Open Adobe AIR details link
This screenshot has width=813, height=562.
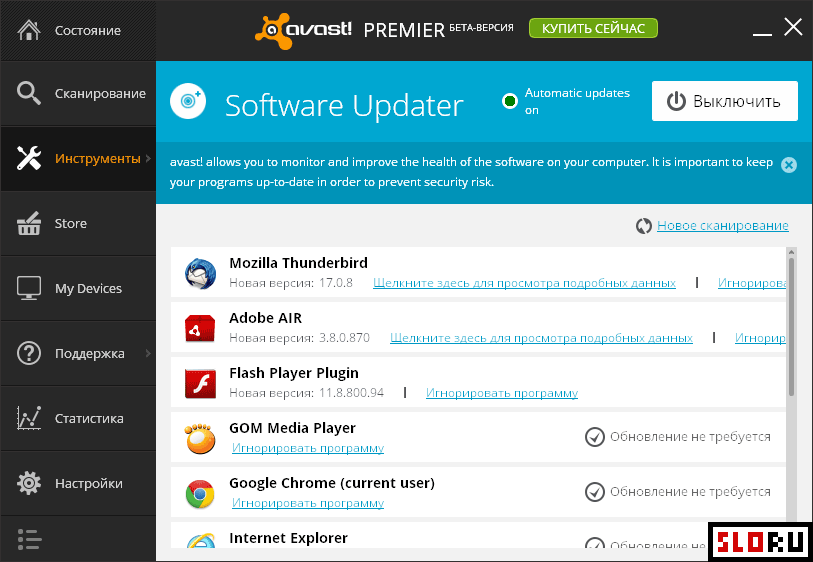point(541,338)
